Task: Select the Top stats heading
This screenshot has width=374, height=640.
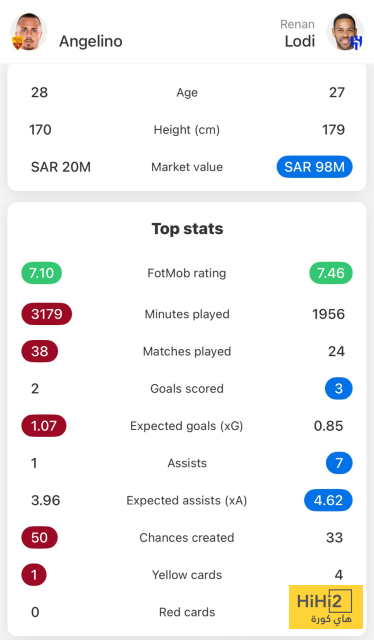Action: [x=187, y=229]
